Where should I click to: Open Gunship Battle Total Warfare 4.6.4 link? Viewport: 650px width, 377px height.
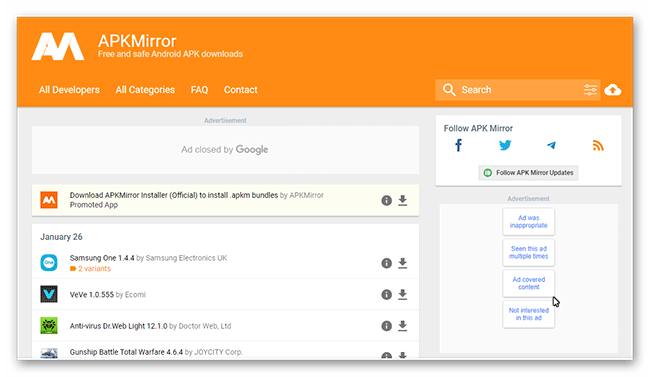[126, 352]
